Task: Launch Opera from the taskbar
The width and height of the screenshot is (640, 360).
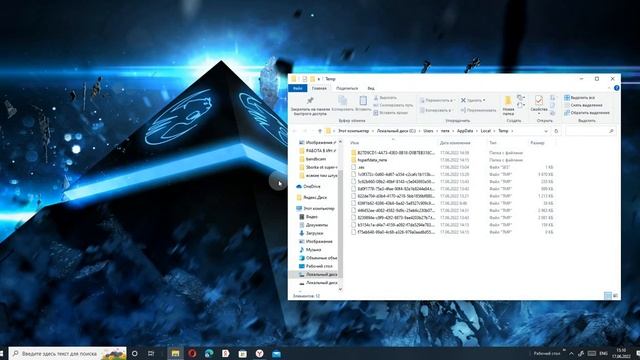Action: 192,353
